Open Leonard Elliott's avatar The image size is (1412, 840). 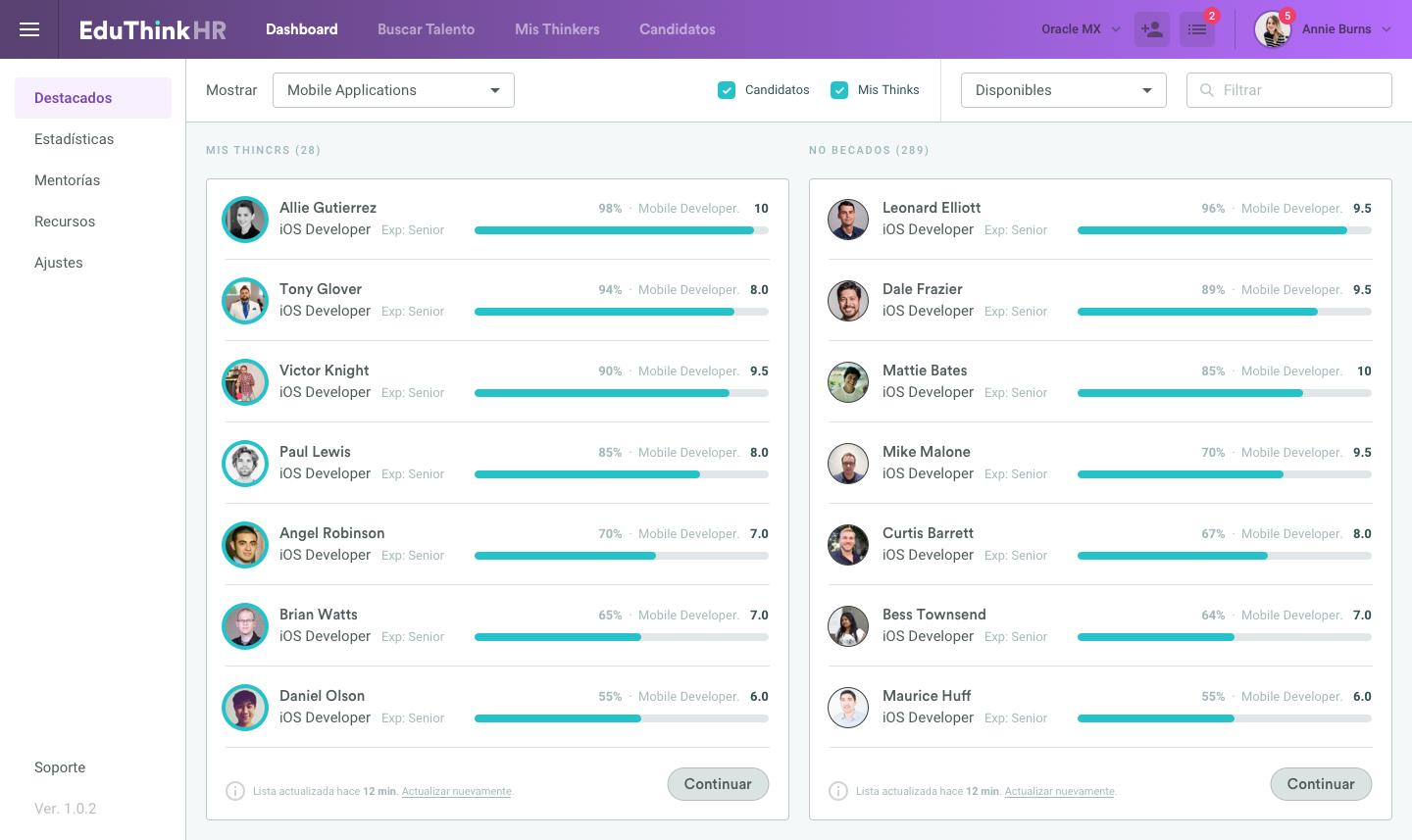(x=848, y=220)
